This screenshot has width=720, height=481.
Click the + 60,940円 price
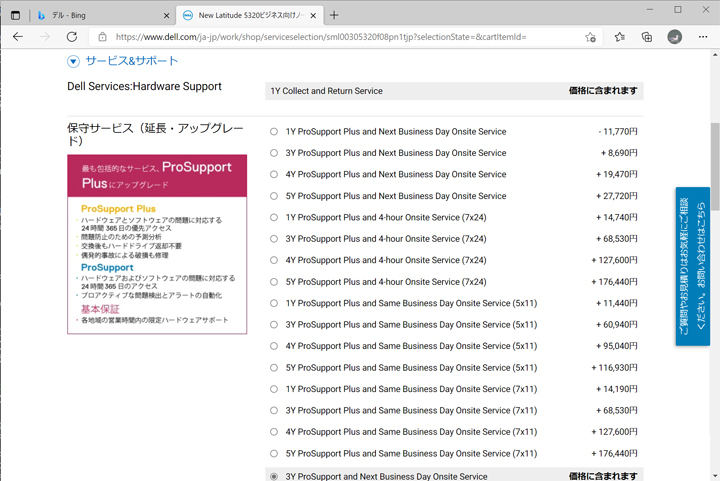pyautogui.click(x=617, y=324)
